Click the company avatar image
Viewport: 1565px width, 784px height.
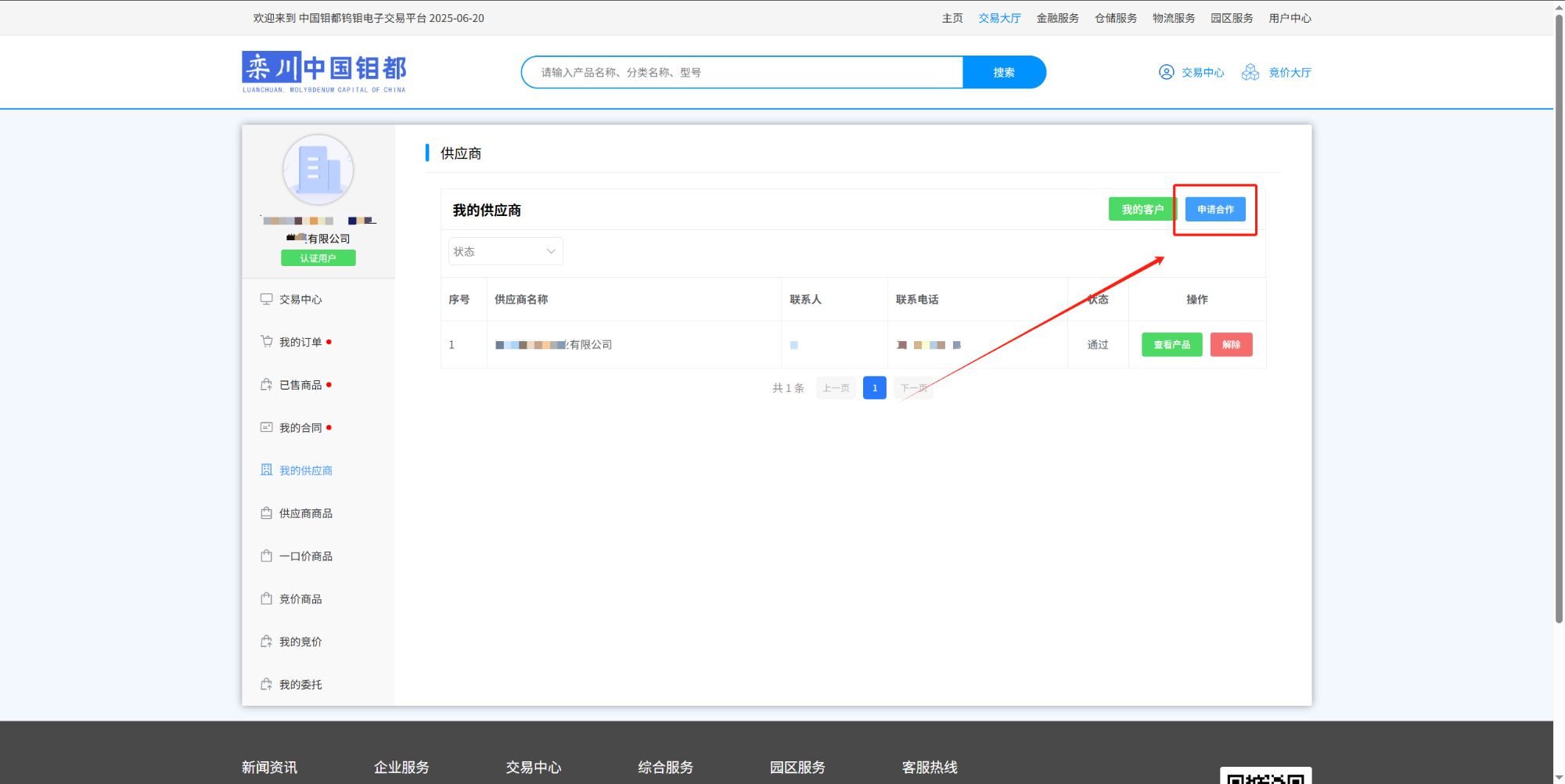pyautogui.click(x=318, y=170)
